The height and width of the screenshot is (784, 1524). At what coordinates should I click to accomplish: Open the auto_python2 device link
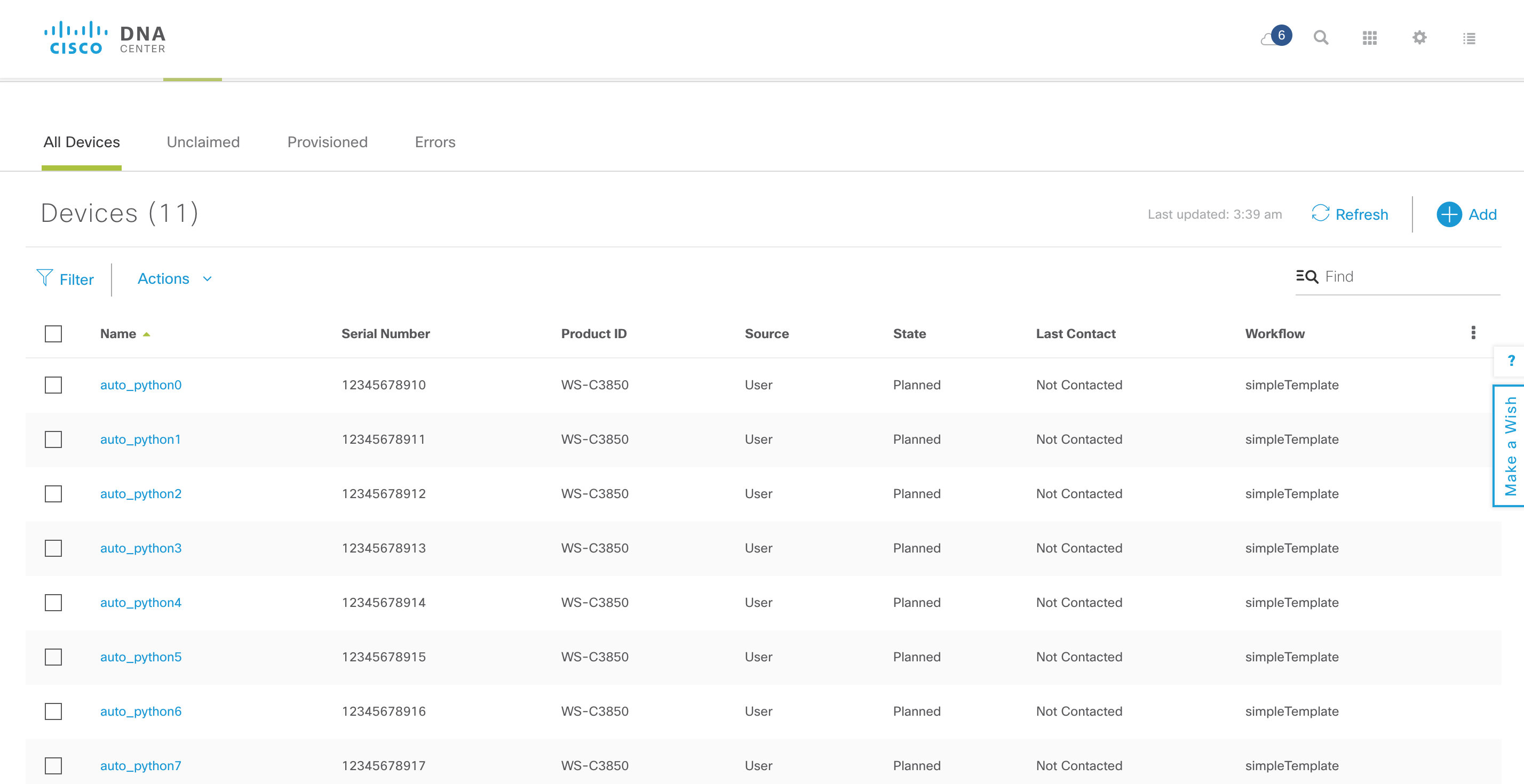pyautogui.click(x=141, y=494)
